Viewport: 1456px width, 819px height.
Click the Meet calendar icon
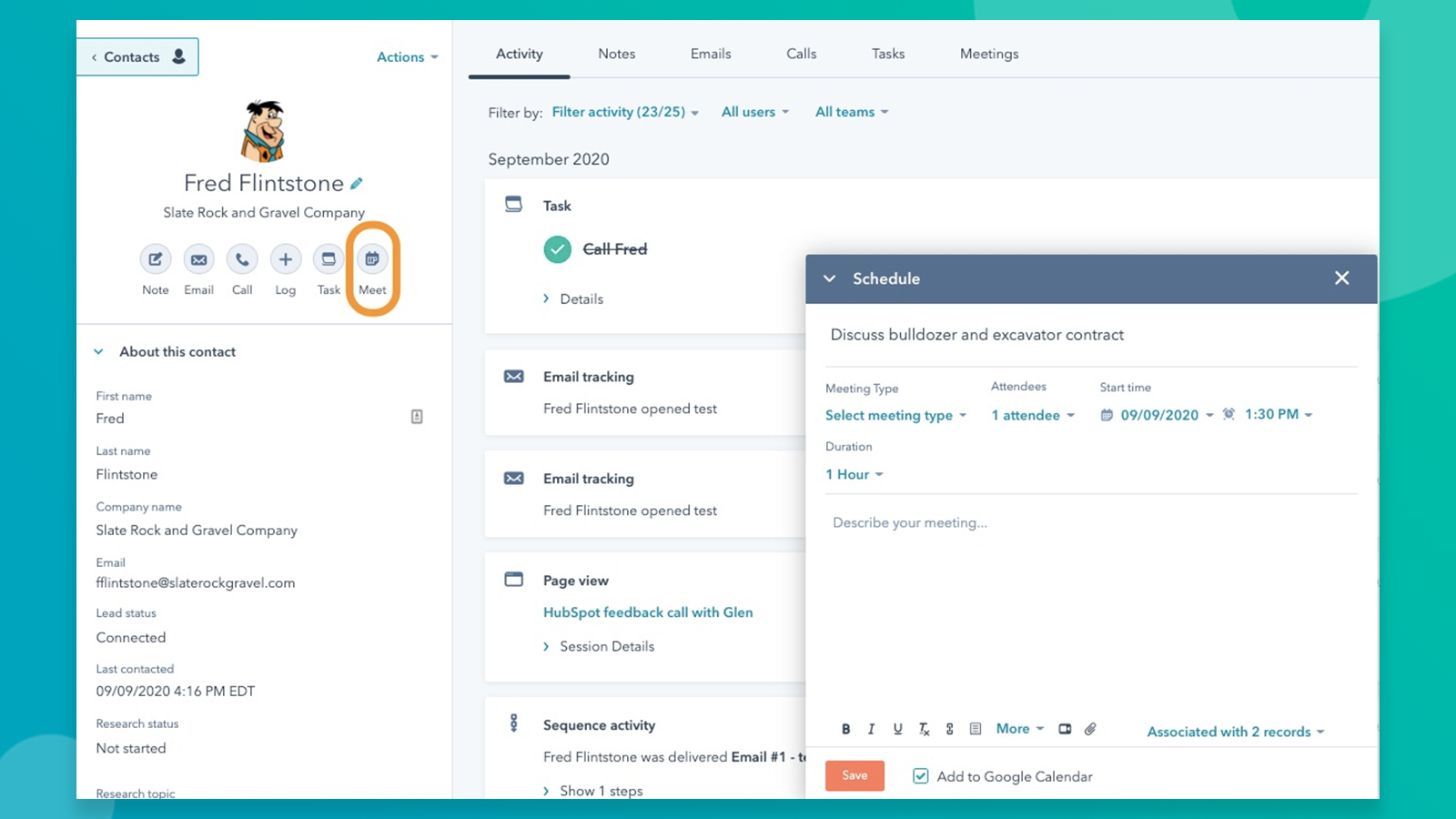[x=372, y=259]
